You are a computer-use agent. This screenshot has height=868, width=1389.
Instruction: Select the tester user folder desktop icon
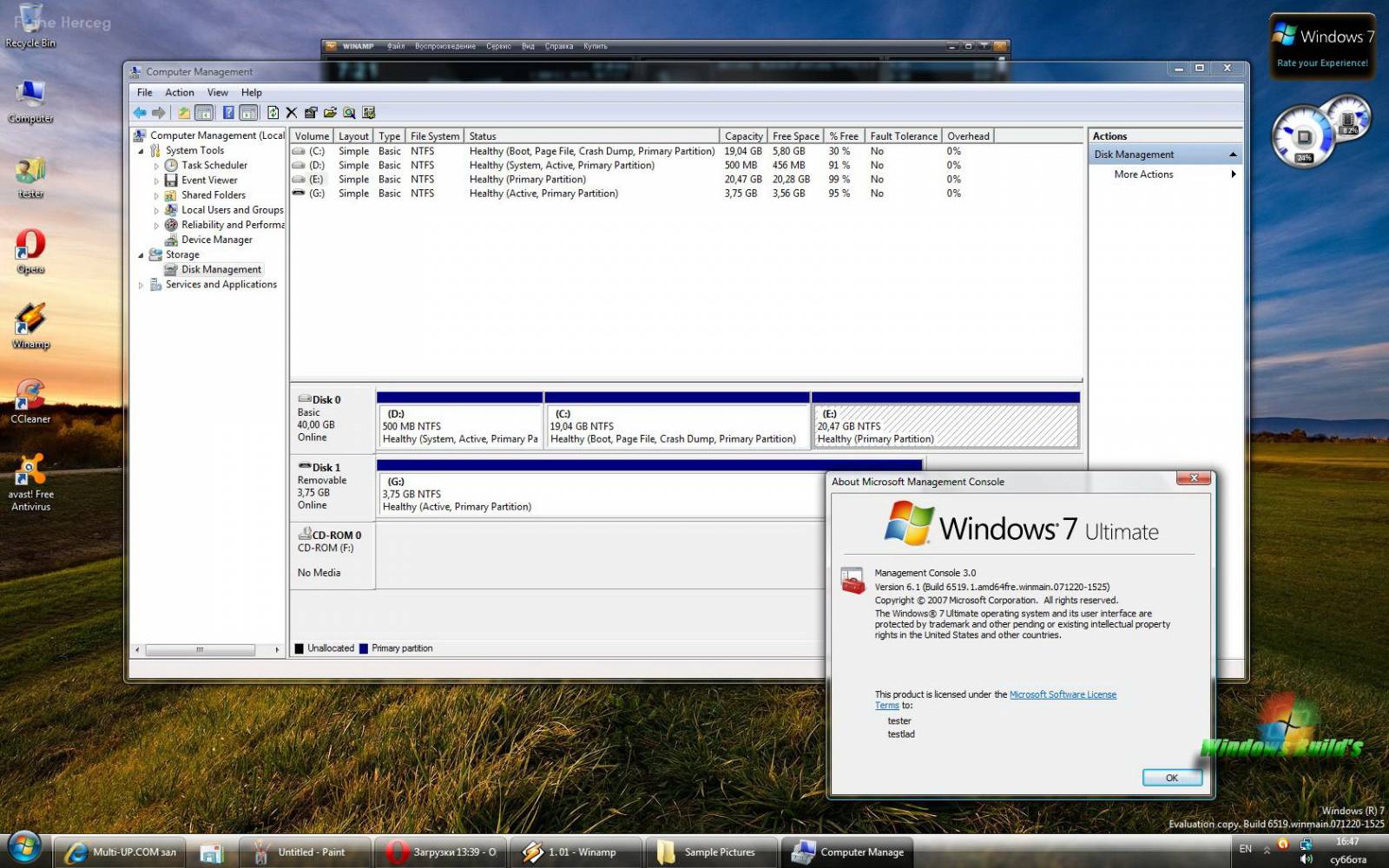click(x=30, y=177)
